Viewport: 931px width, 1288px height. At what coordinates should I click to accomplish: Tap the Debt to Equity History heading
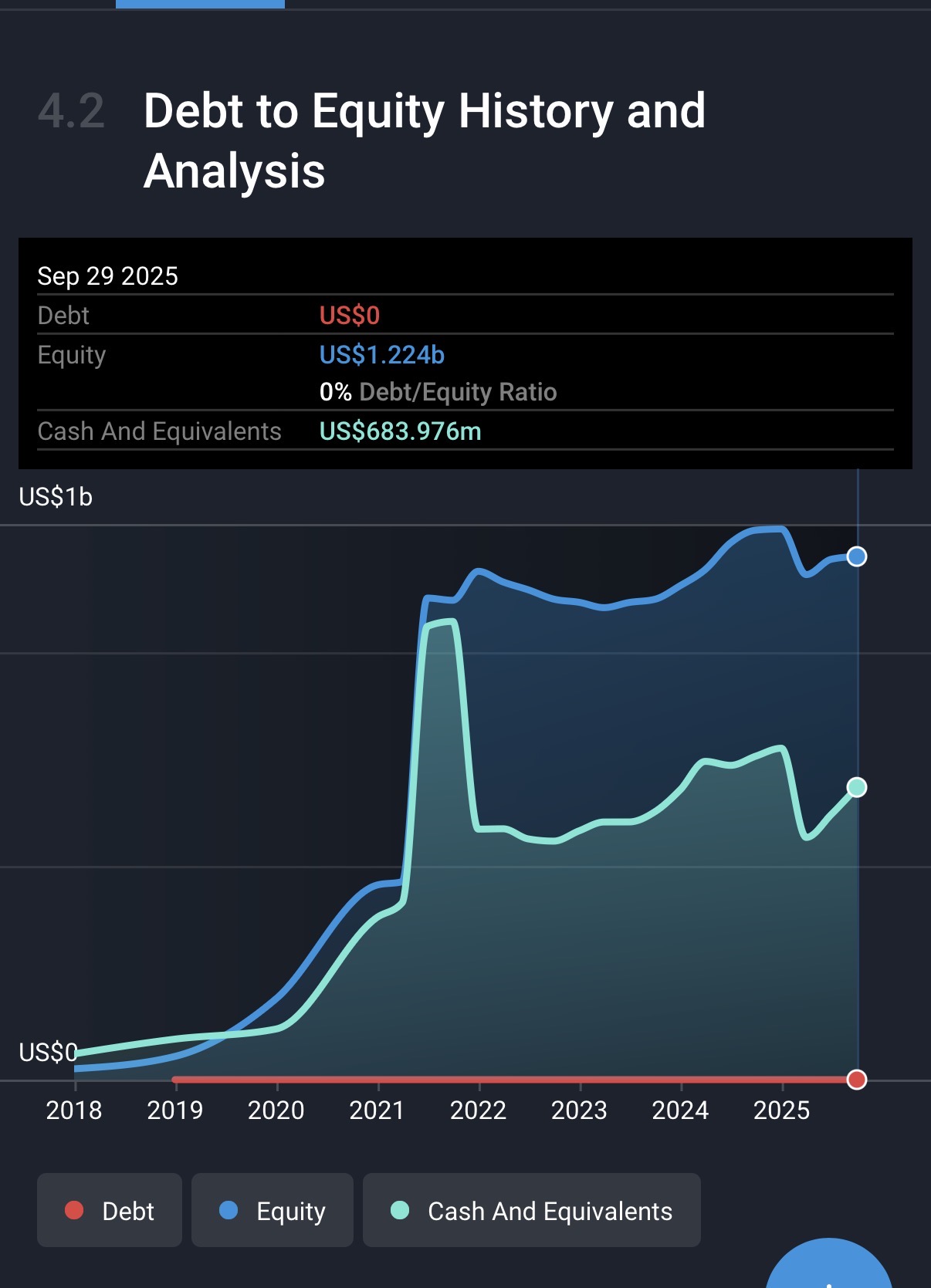pyautogui.click(x=424, y=140)
